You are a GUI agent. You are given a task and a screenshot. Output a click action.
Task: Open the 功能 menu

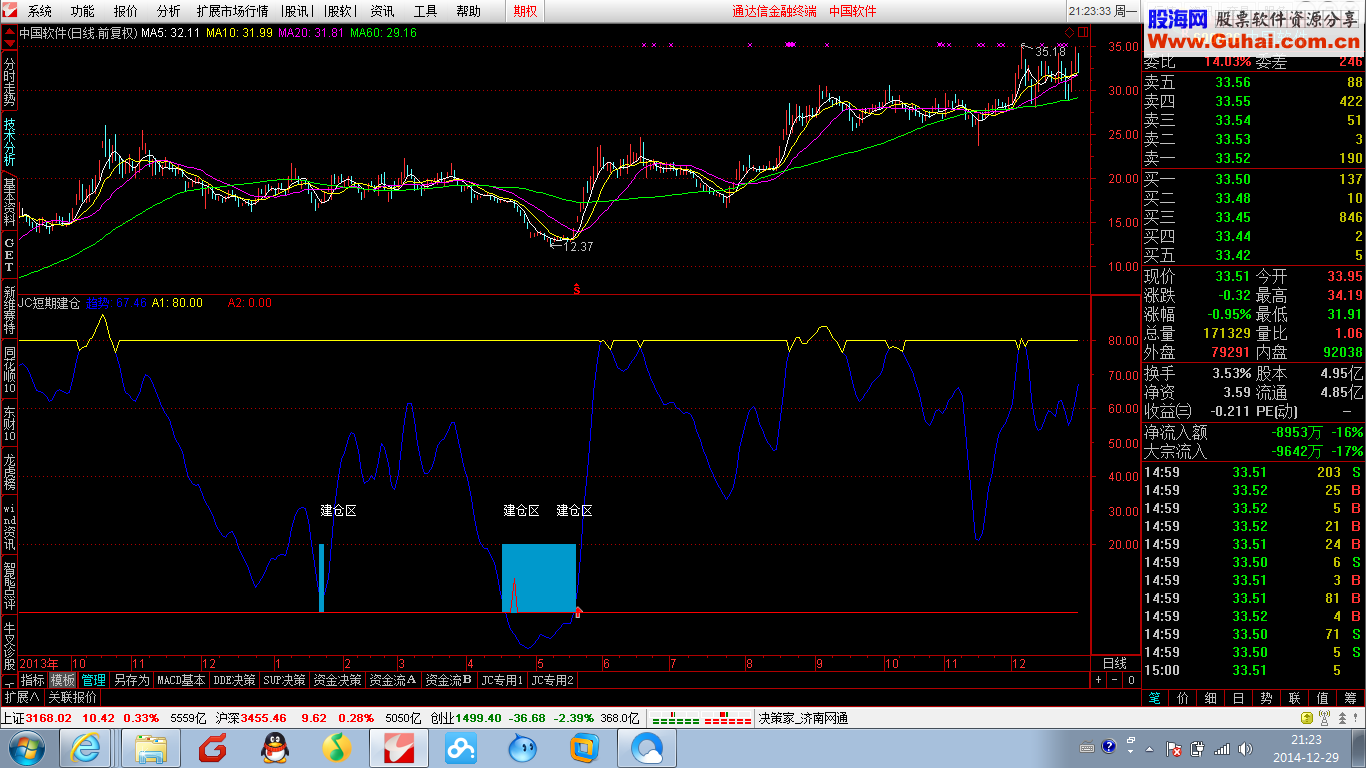(x=83, y=11)
